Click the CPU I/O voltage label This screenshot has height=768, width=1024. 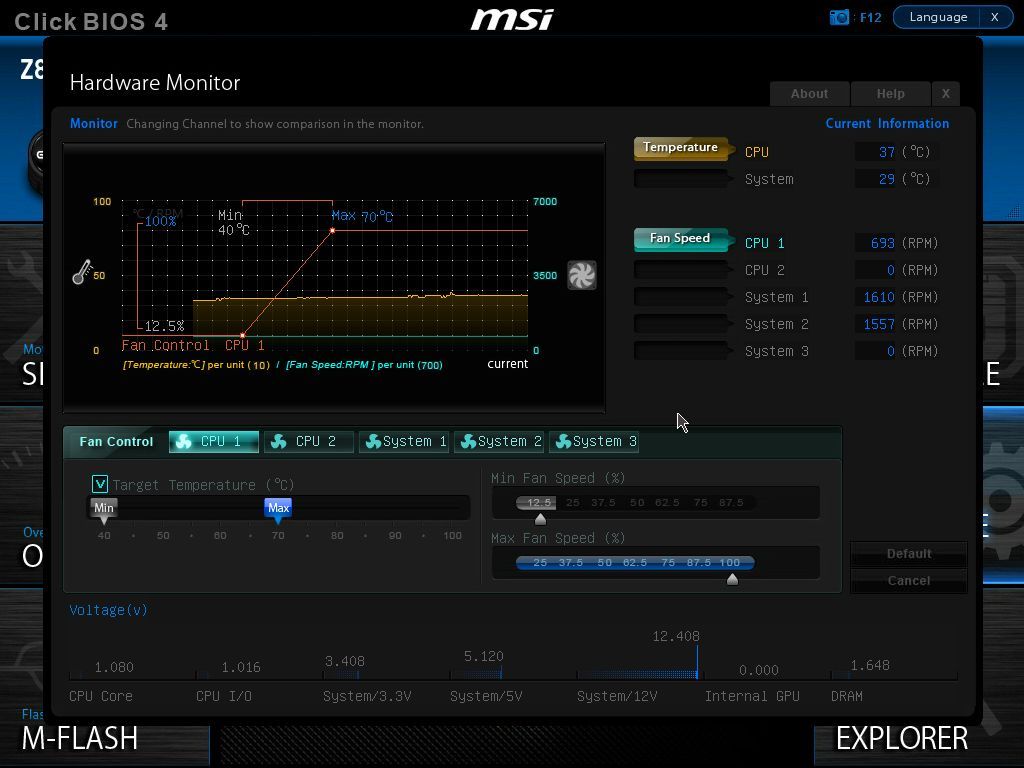point(224,696)
